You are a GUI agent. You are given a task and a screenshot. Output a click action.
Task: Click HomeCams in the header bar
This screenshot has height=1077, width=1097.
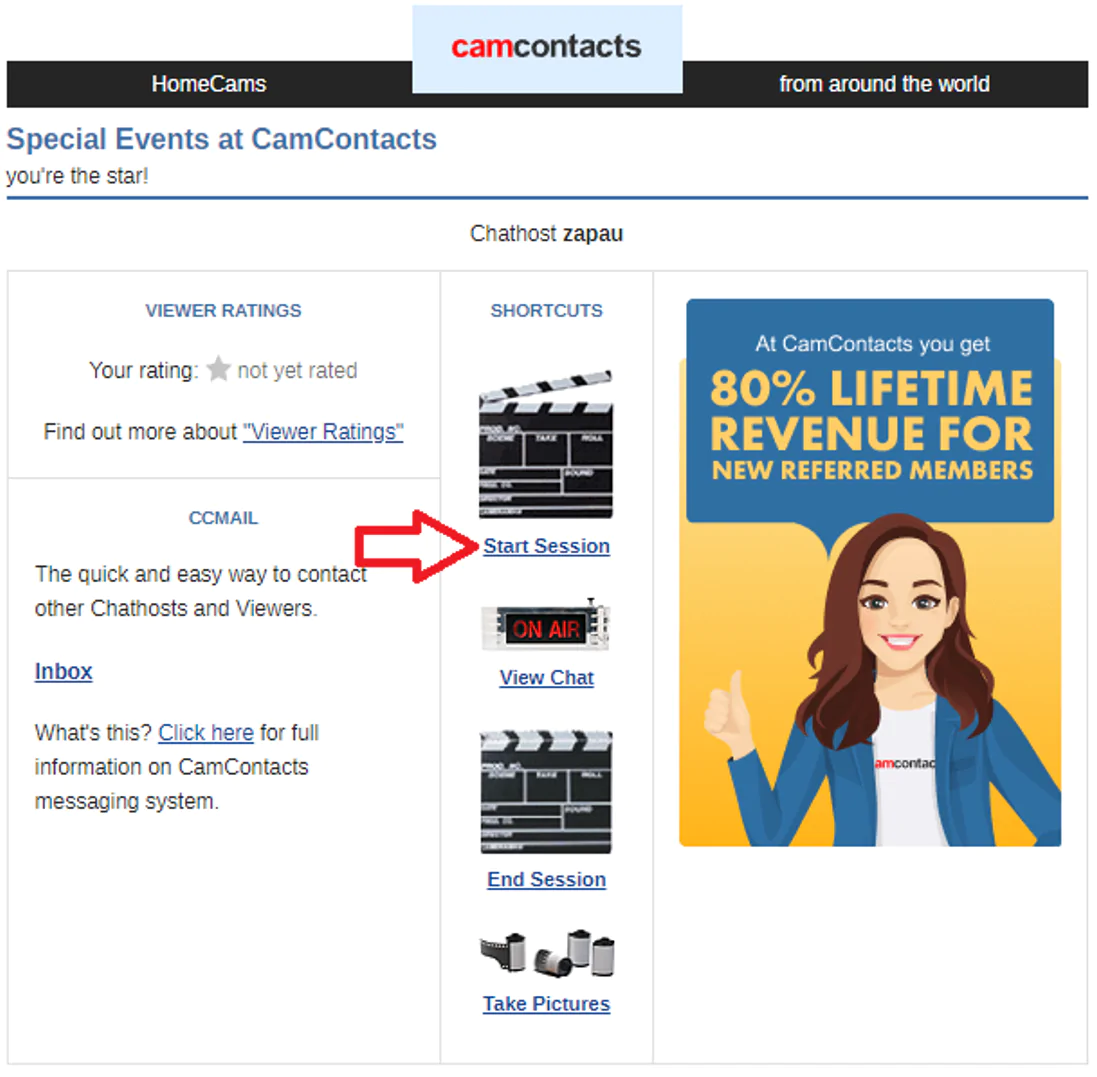(x=209, y=84)
